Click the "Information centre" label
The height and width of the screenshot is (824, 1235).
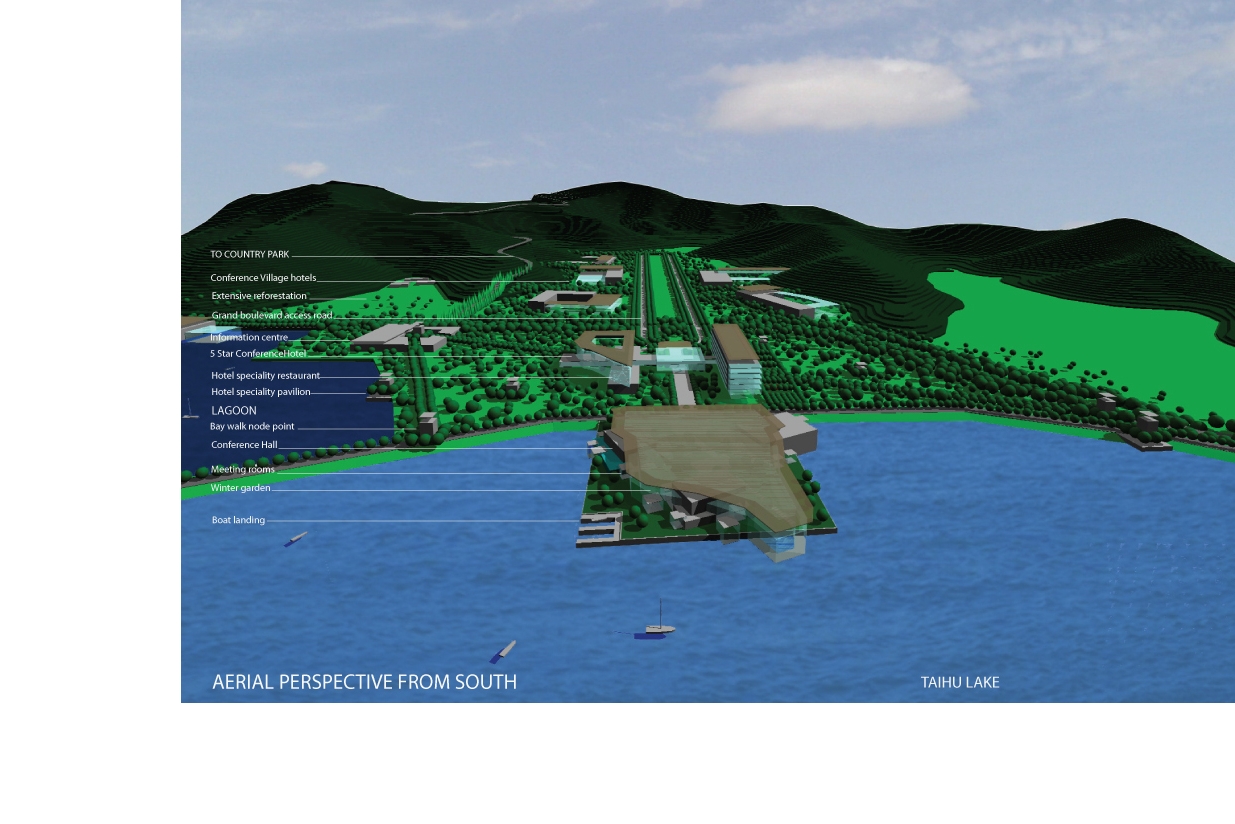(249, 338)
